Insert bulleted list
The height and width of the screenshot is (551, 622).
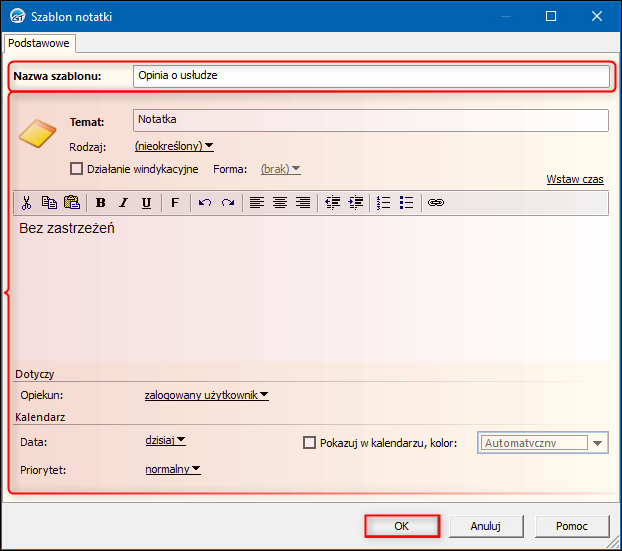coord(407,203)
